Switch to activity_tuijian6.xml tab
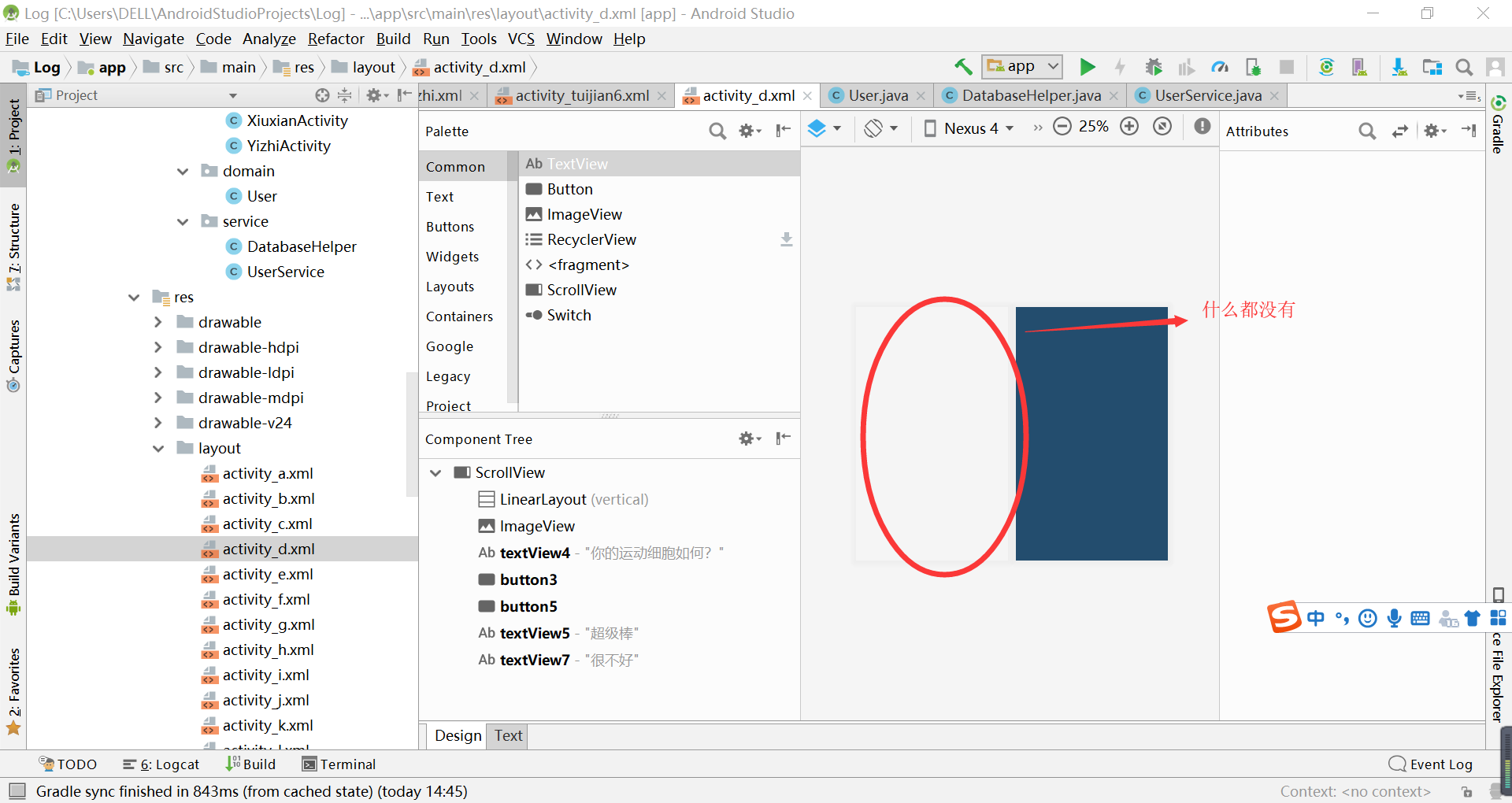 click(x=582, y=95)
